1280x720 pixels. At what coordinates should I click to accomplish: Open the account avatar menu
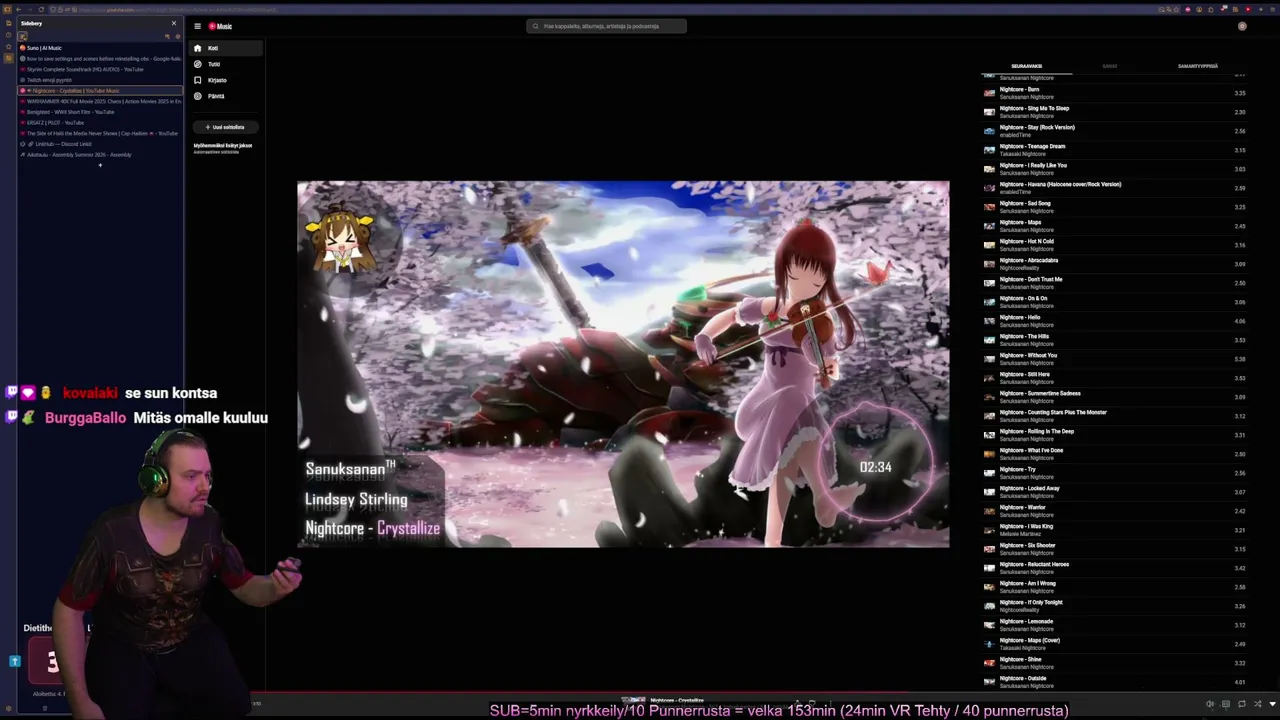coord(1242,26)
